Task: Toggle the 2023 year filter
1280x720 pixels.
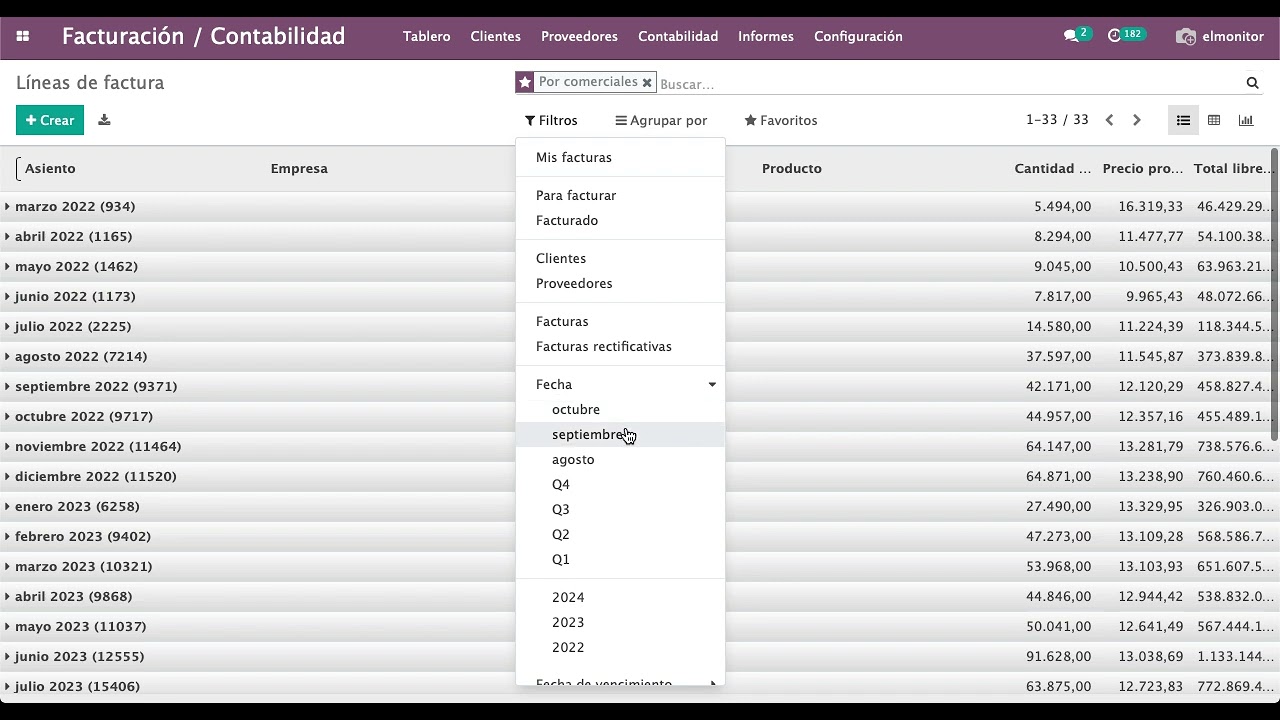Action: (x=620, y=622)
